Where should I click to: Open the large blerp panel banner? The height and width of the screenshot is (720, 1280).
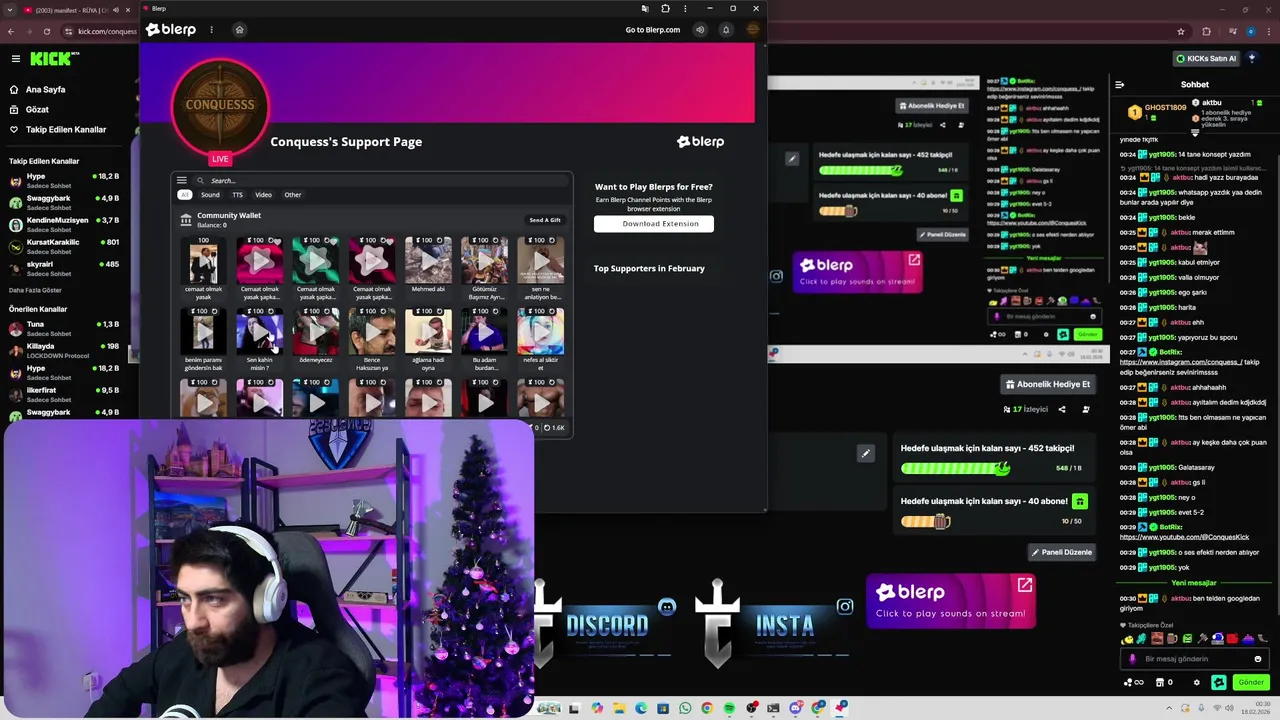(950, 601)
